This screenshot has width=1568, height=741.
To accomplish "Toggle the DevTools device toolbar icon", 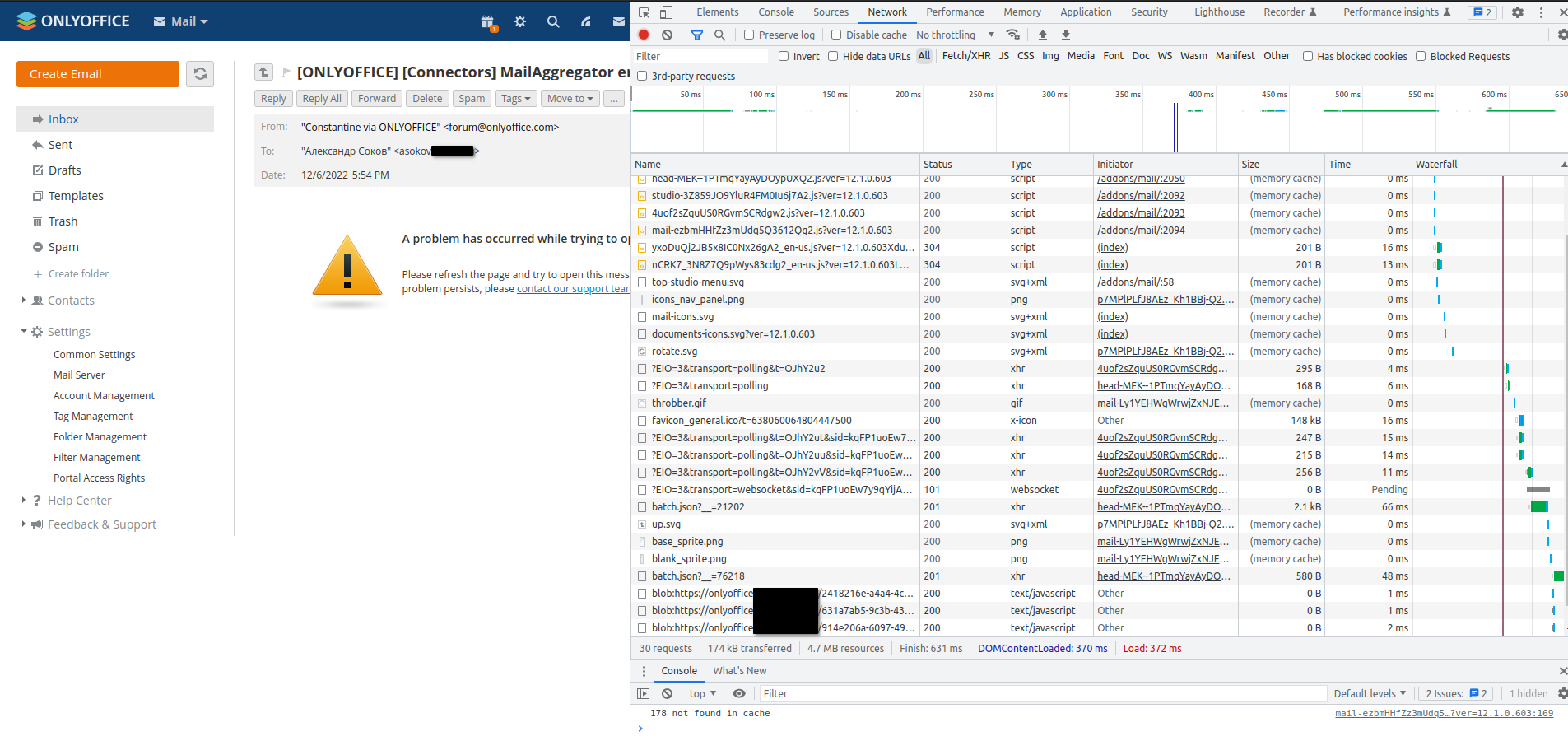I will point(666,12).
